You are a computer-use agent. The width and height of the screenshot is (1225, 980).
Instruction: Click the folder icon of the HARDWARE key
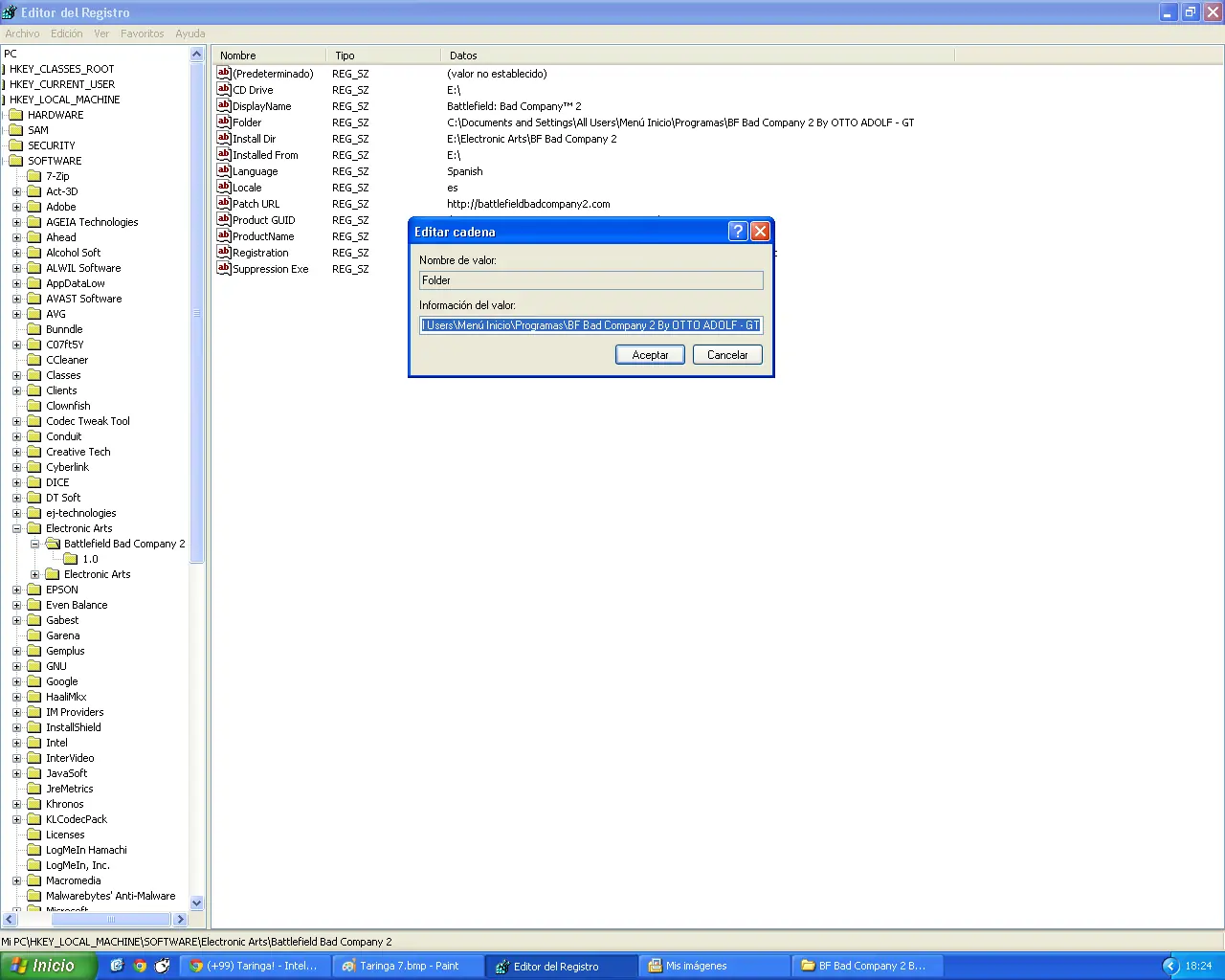(16, 115)
